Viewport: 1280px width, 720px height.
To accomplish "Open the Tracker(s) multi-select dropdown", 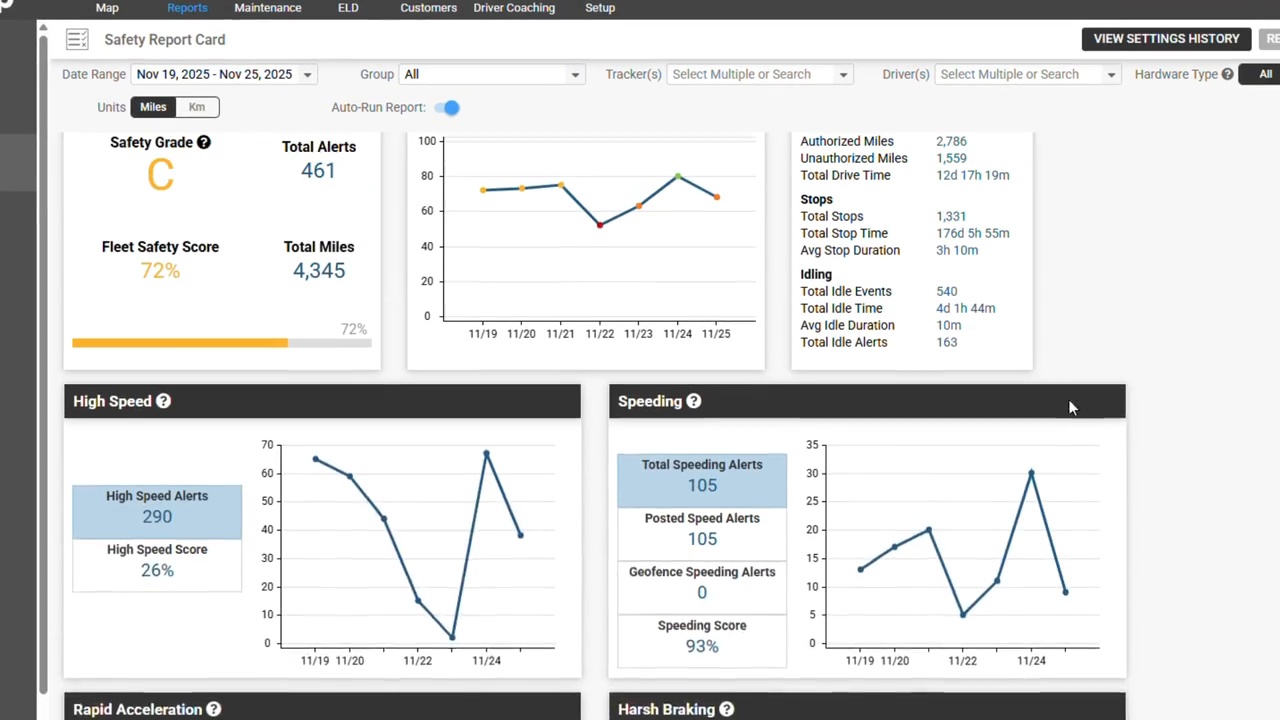I will click(x=759, y=74).
